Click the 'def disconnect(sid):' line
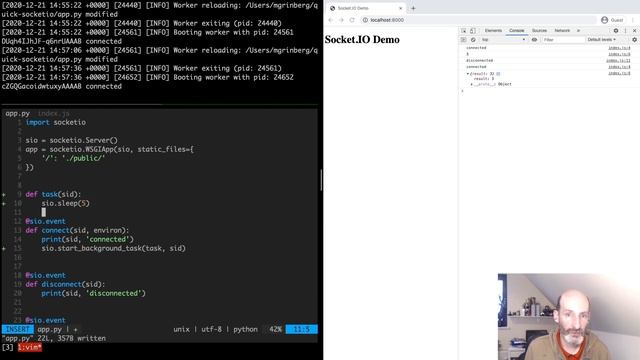 pyautogui.click(x=65, y=284)
